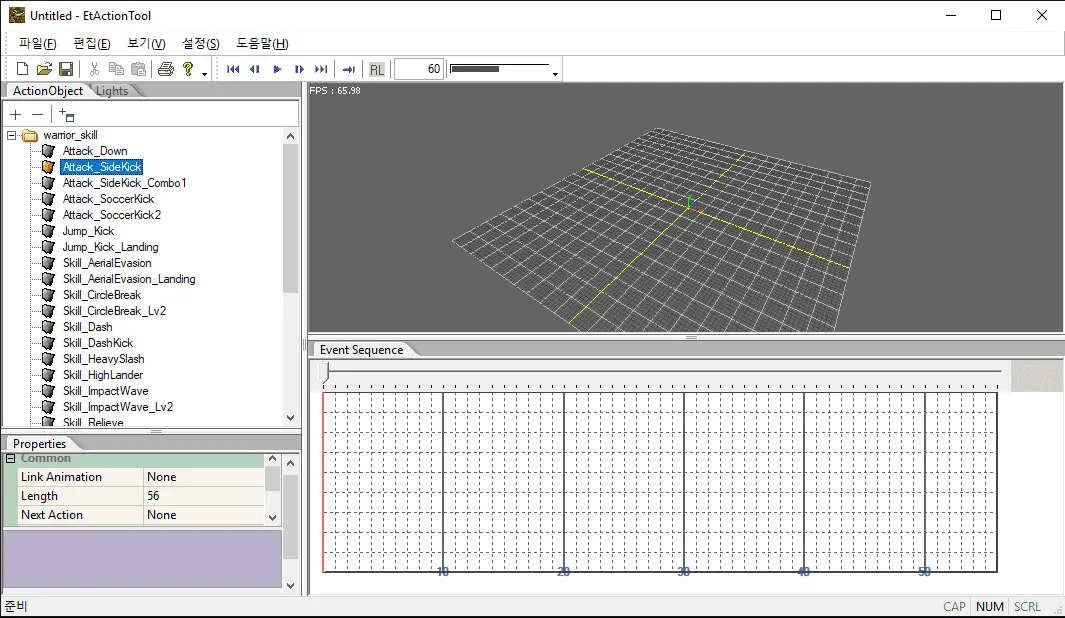Open the 파일(F) menu
Viewport: 1065px width, 618px height.
[x=37, y=43]
